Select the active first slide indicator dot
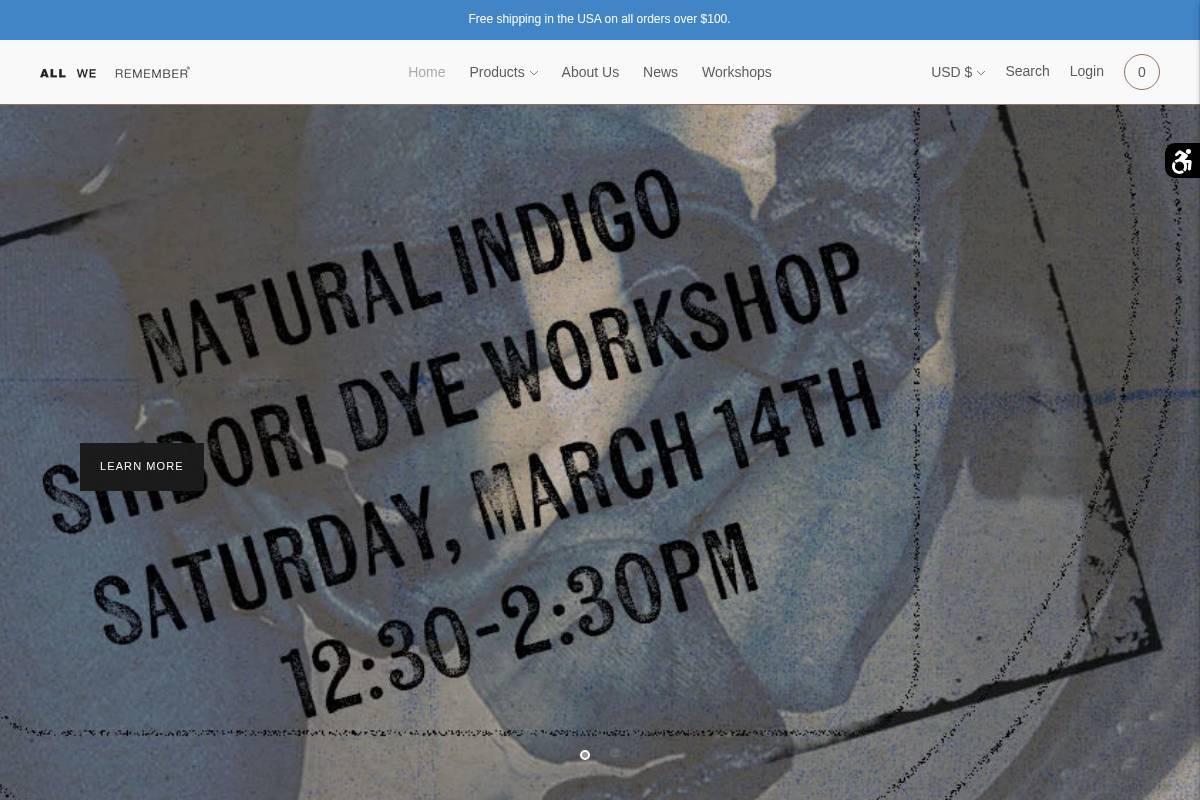This screenshot has height=800, width=1200. coord(585,755)
